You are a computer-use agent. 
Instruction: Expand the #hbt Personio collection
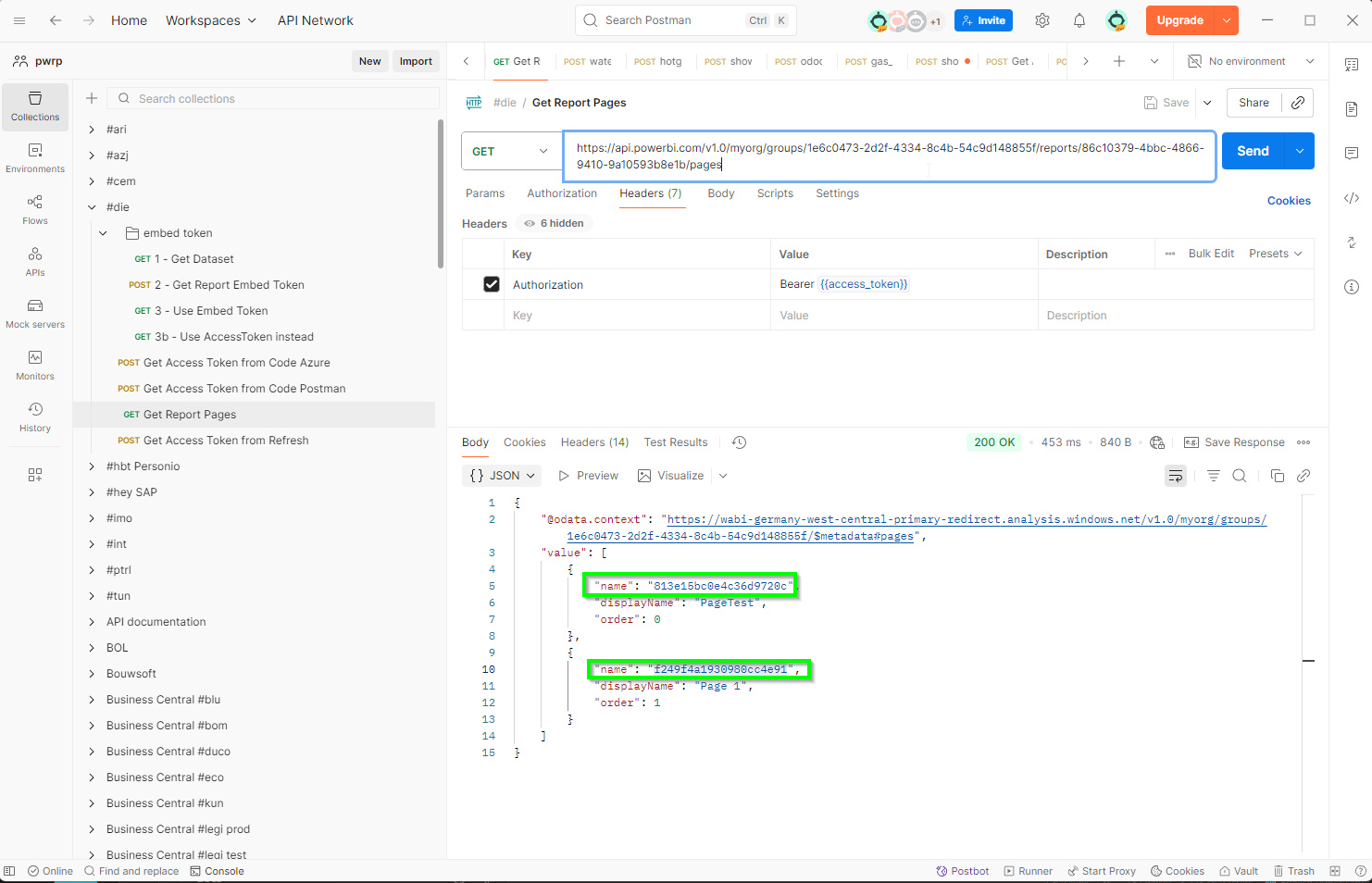pyautogui.click(x=92, y=466)
